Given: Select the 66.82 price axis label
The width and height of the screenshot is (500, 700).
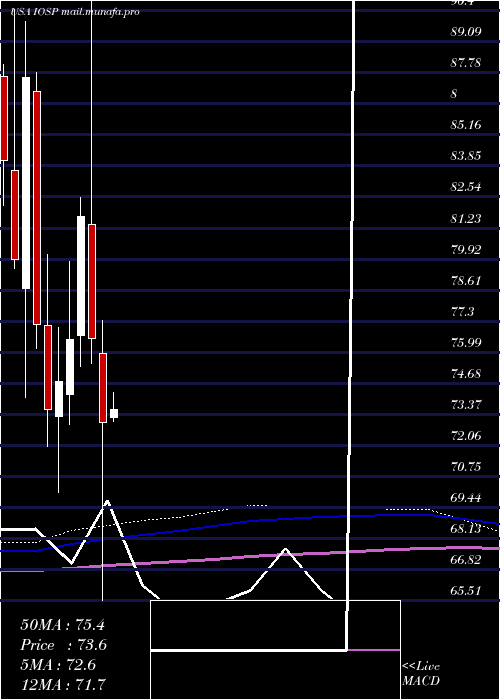Looking at the screenshot, I should [466, 559].
